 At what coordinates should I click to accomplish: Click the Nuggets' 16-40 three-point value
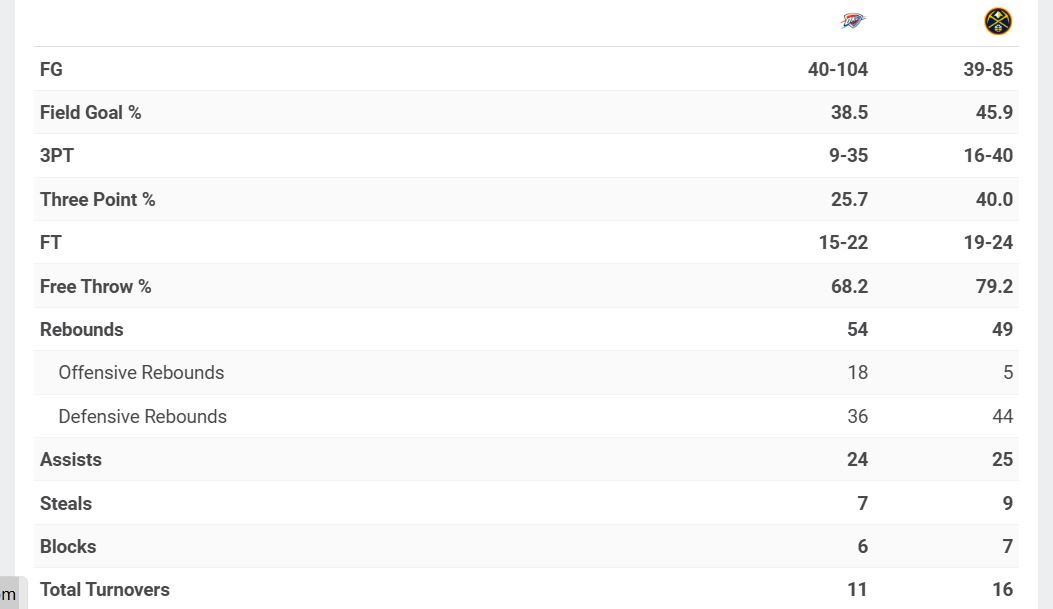click(988, 156)
